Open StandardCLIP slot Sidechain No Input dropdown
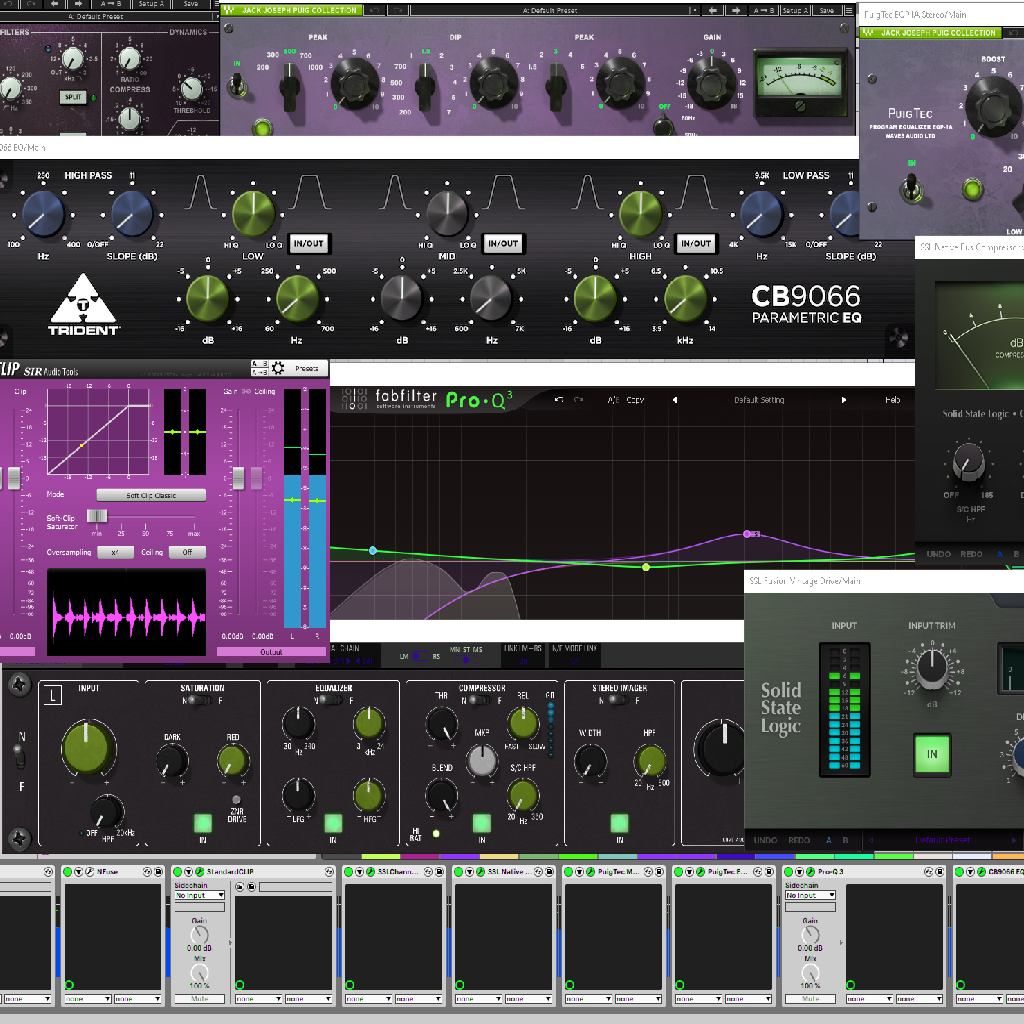1024x1024 pixels. coord(199,895)
